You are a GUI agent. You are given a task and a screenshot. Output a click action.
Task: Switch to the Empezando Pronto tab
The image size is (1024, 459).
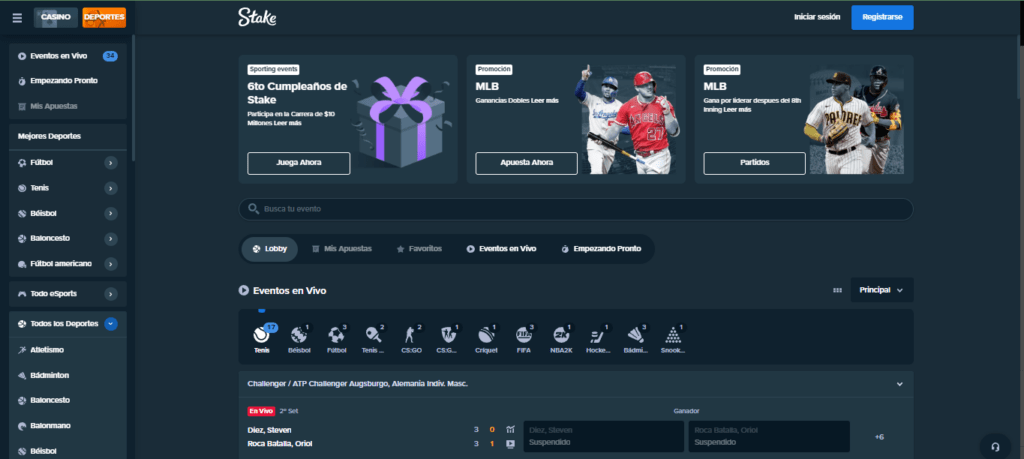(x=601, y=249)
